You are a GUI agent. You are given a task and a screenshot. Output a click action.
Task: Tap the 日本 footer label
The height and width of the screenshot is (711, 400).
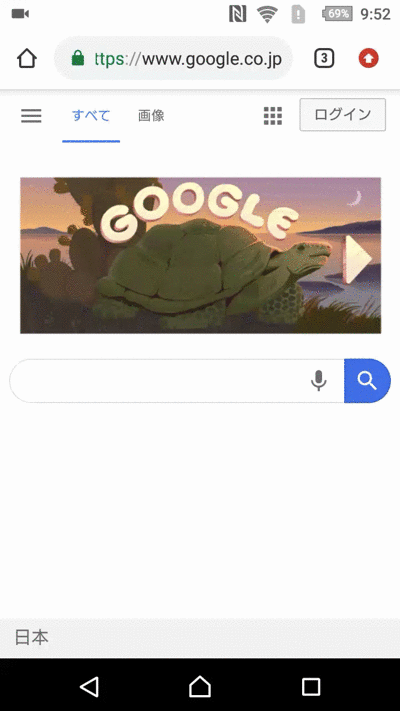pos(32,637)
